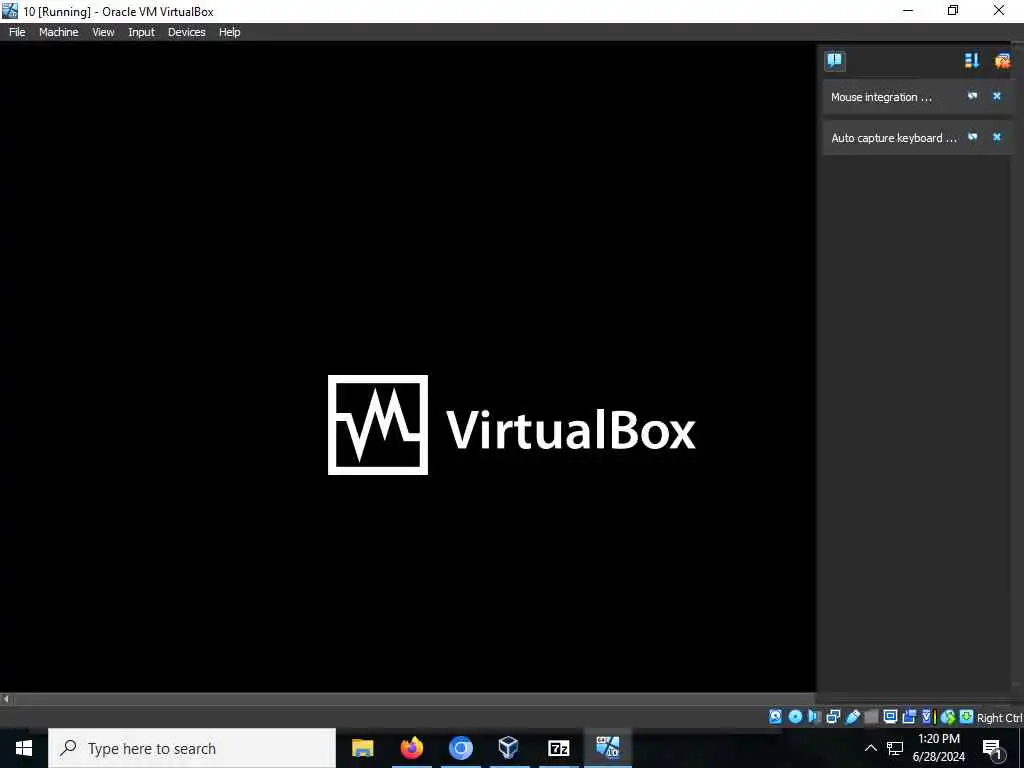Minimize the VirtualBox window
This screenshot has height=768, width=1024.
tap(907, 10)
